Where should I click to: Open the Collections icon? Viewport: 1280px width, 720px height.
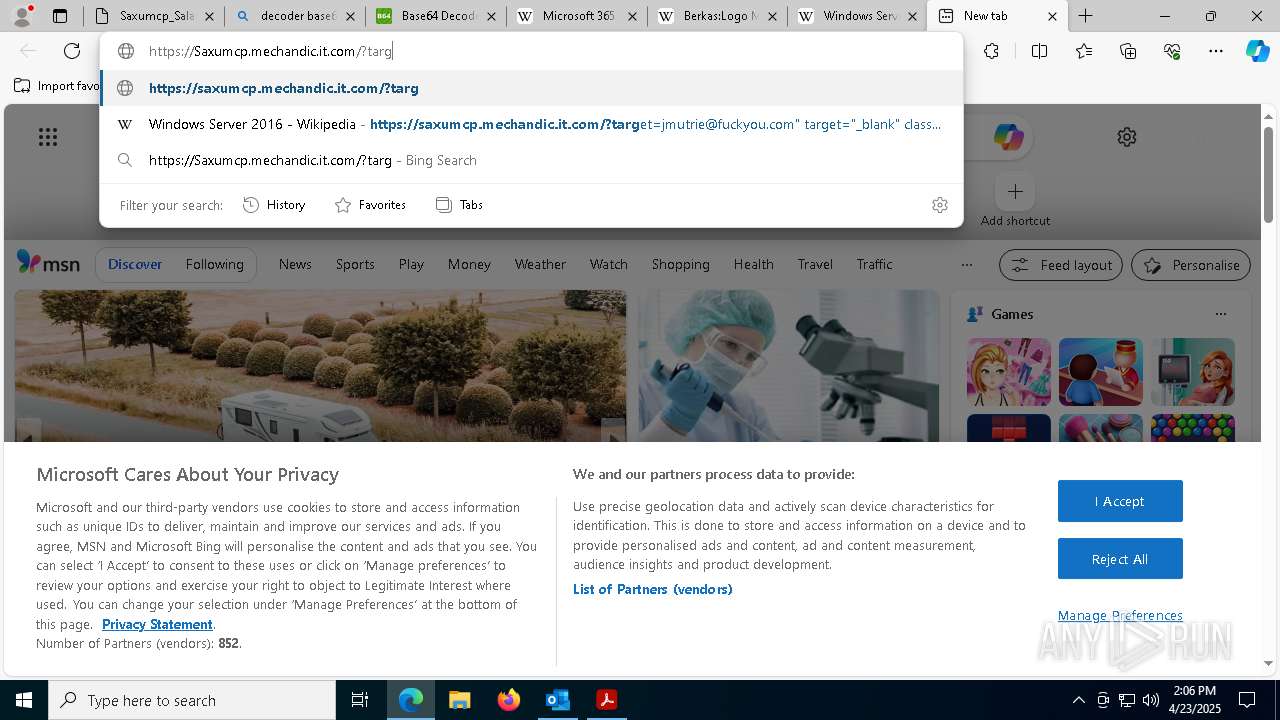(1128, 51)
